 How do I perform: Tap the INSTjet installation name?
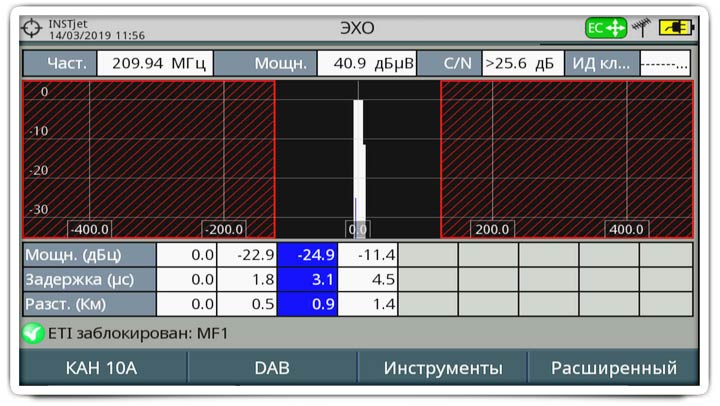[68, 23]
